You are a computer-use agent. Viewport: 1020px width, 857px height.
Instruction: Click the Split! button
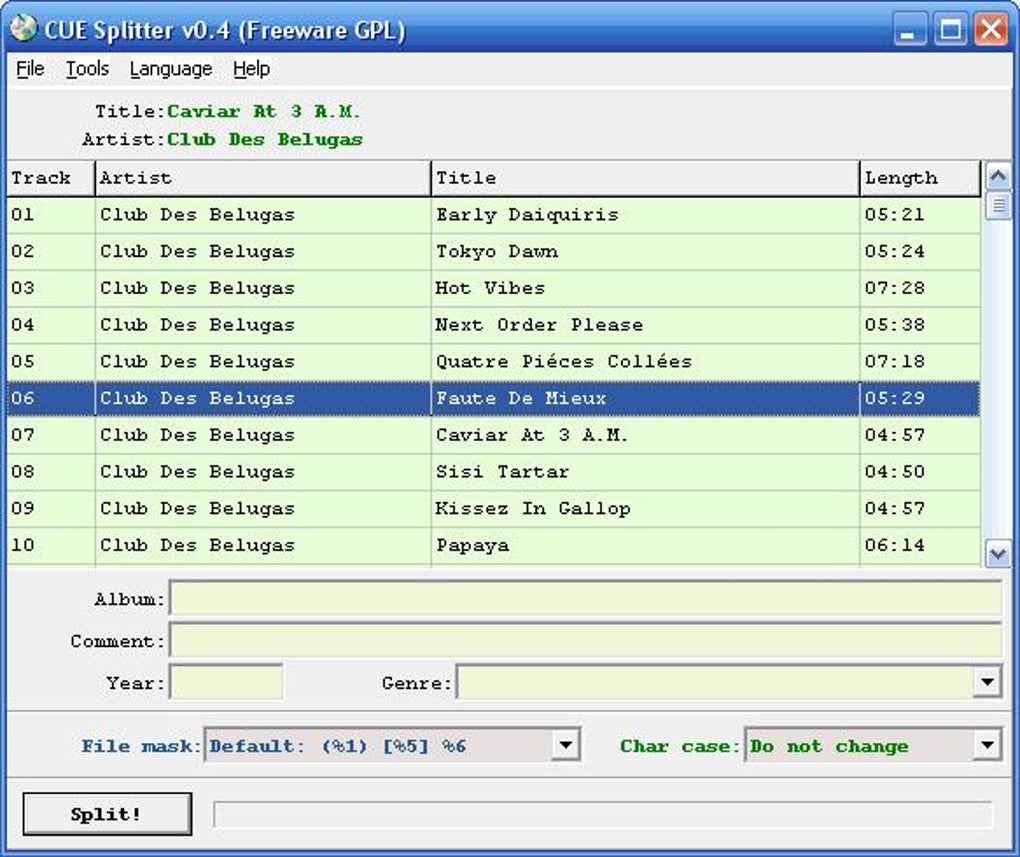tap(107, 813)
